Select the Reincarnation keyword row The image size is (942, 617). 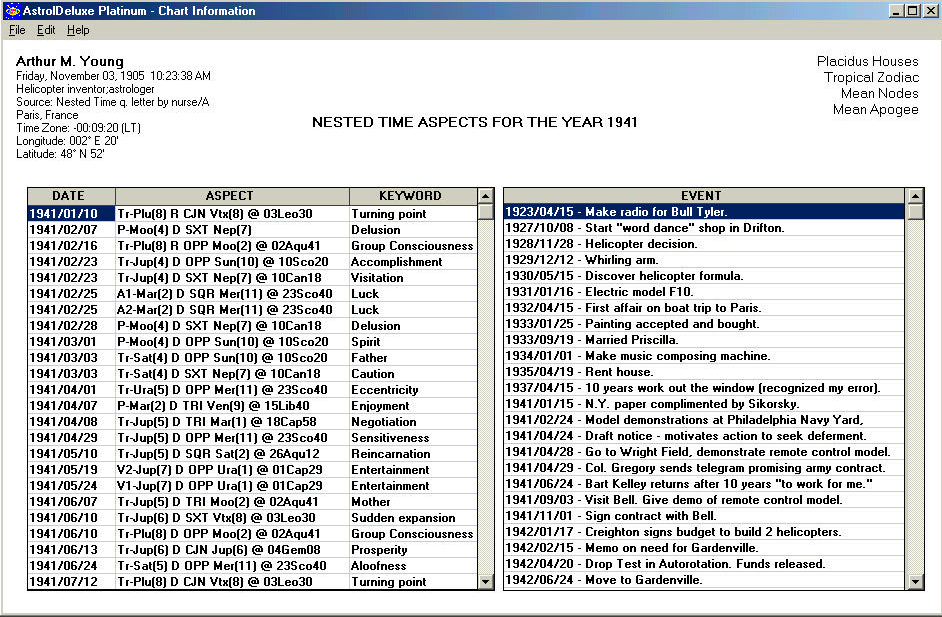point(413,454)
